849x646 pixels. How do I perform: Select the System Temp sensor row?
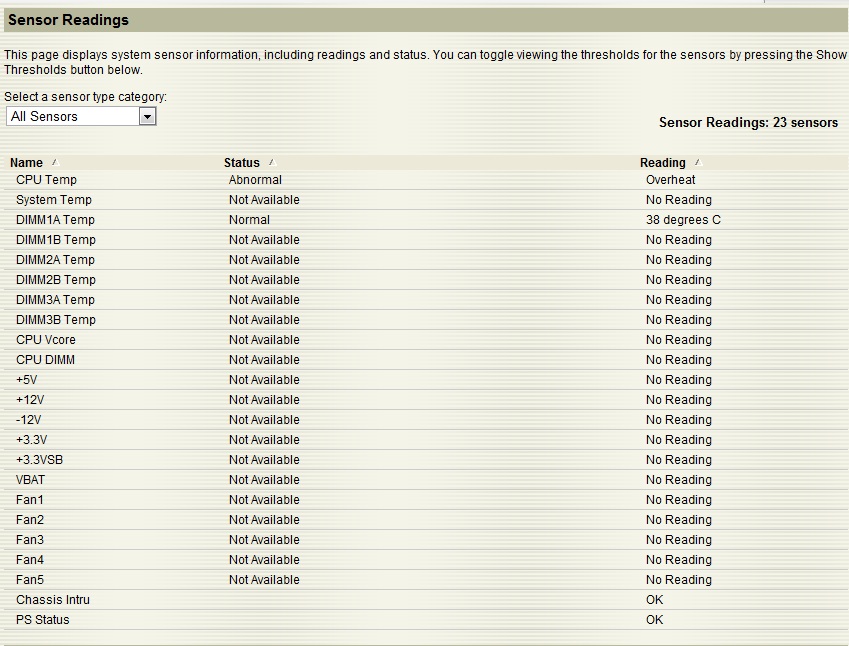[54, 200]
